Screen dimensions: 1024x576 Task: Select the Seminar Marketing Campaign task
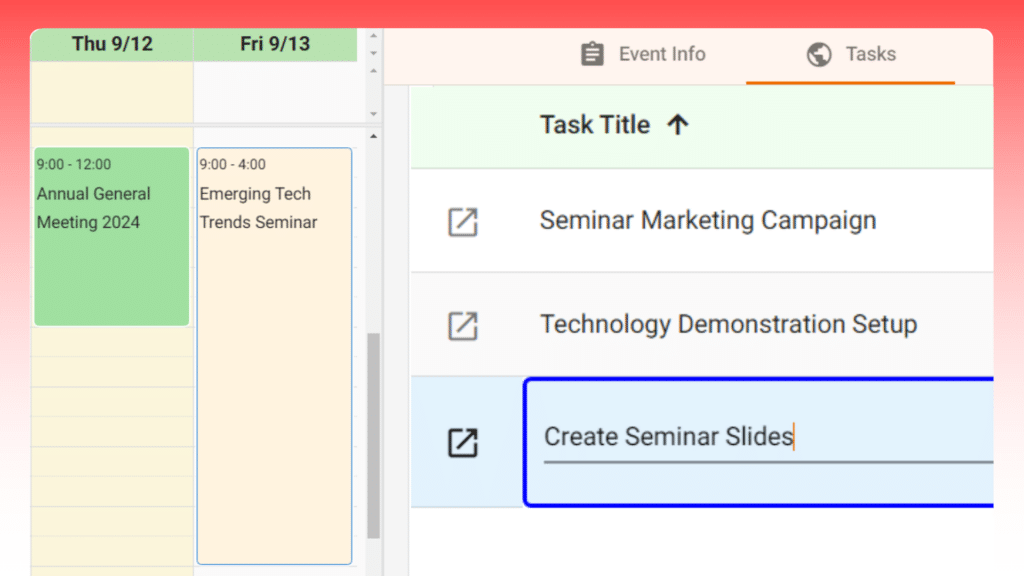tap(708, 221)
